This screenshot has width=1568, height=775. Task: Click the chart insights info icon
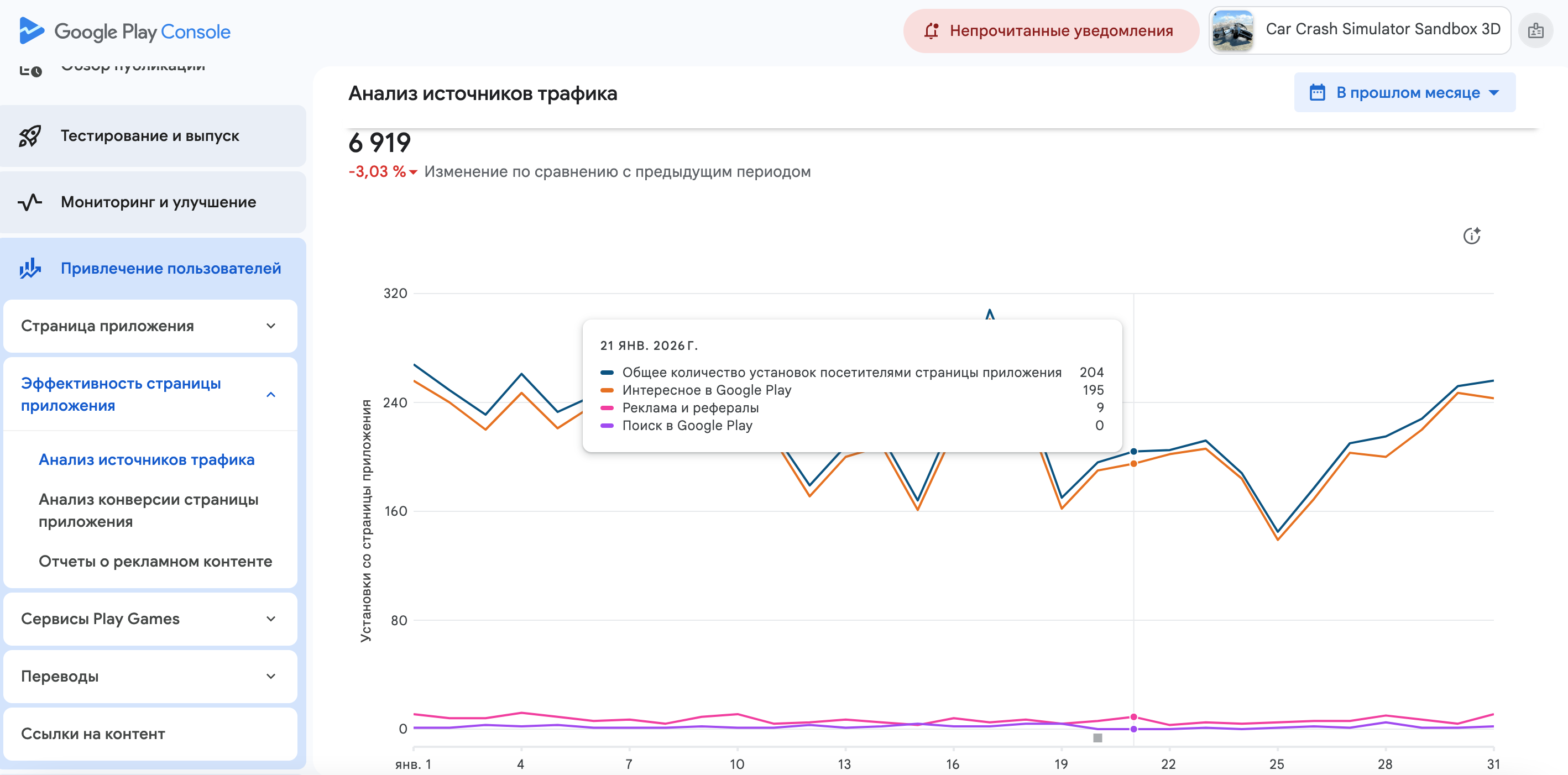pos(1471,235)
